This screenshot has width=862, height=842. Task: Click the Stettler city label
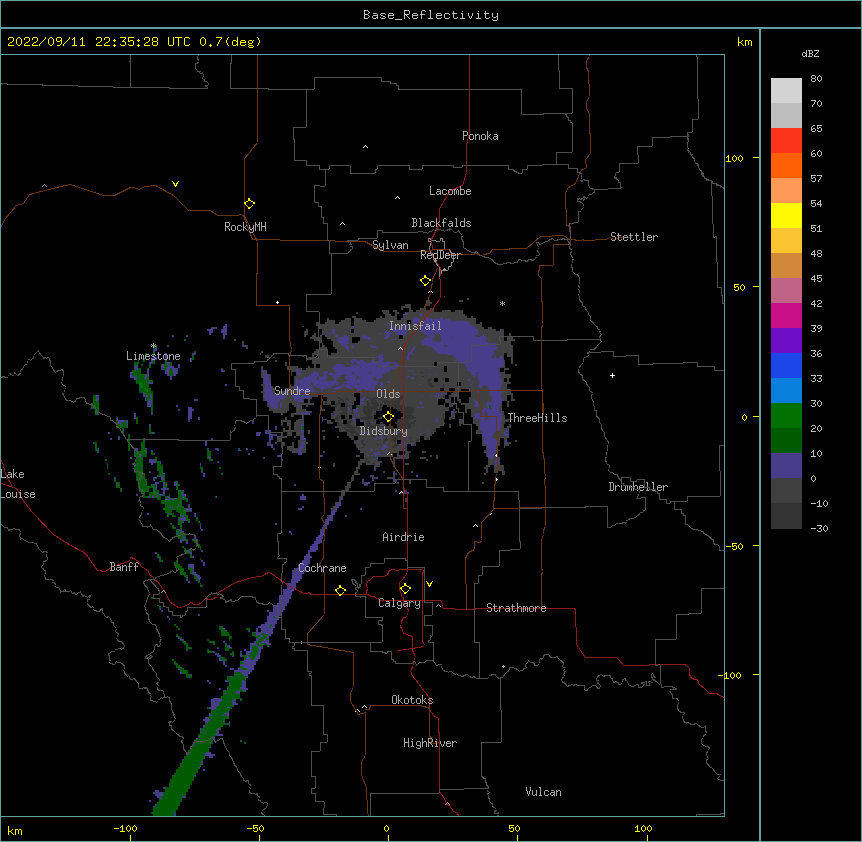[x=634, y=237]
